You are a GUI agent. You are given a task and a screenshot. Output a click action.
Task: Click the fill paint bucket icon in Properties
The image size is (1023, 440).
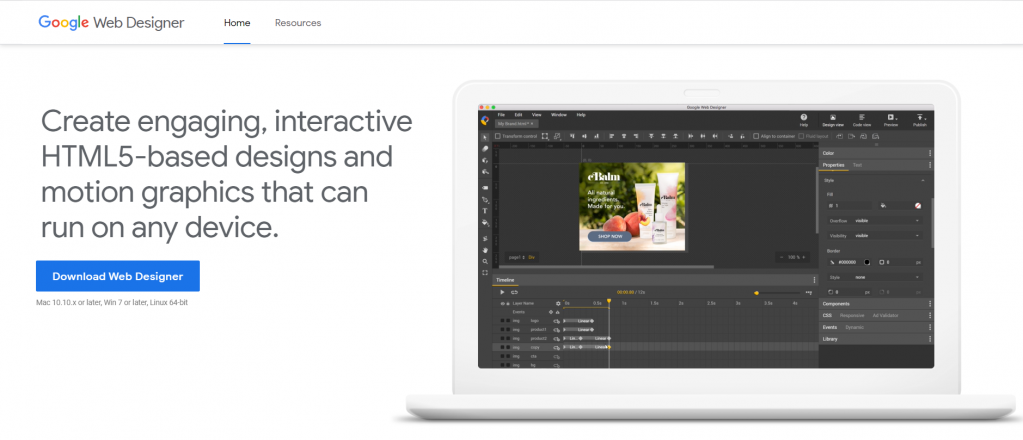coord(883,206)
